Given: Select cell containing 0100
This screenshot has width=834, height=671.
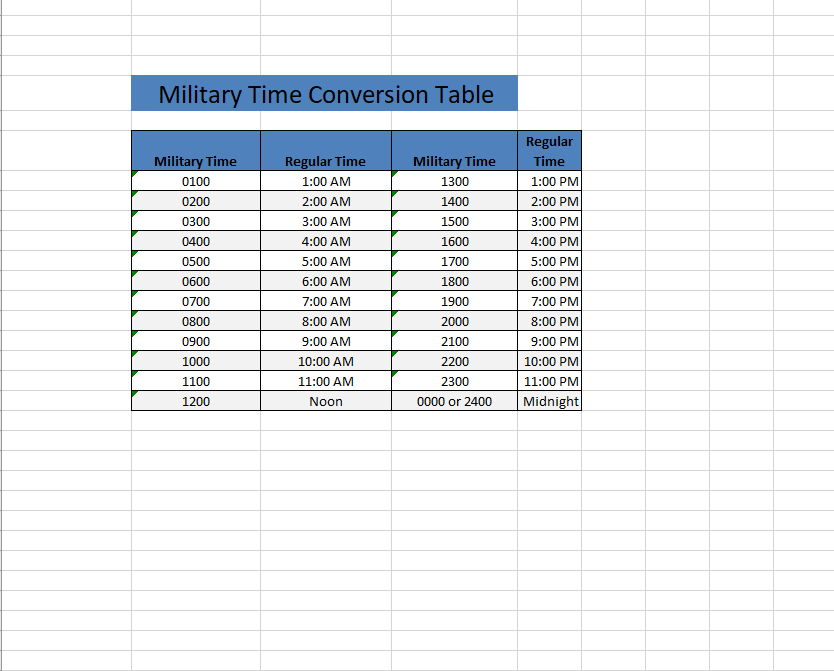Looking at the screenshot, I should [196, 181].
